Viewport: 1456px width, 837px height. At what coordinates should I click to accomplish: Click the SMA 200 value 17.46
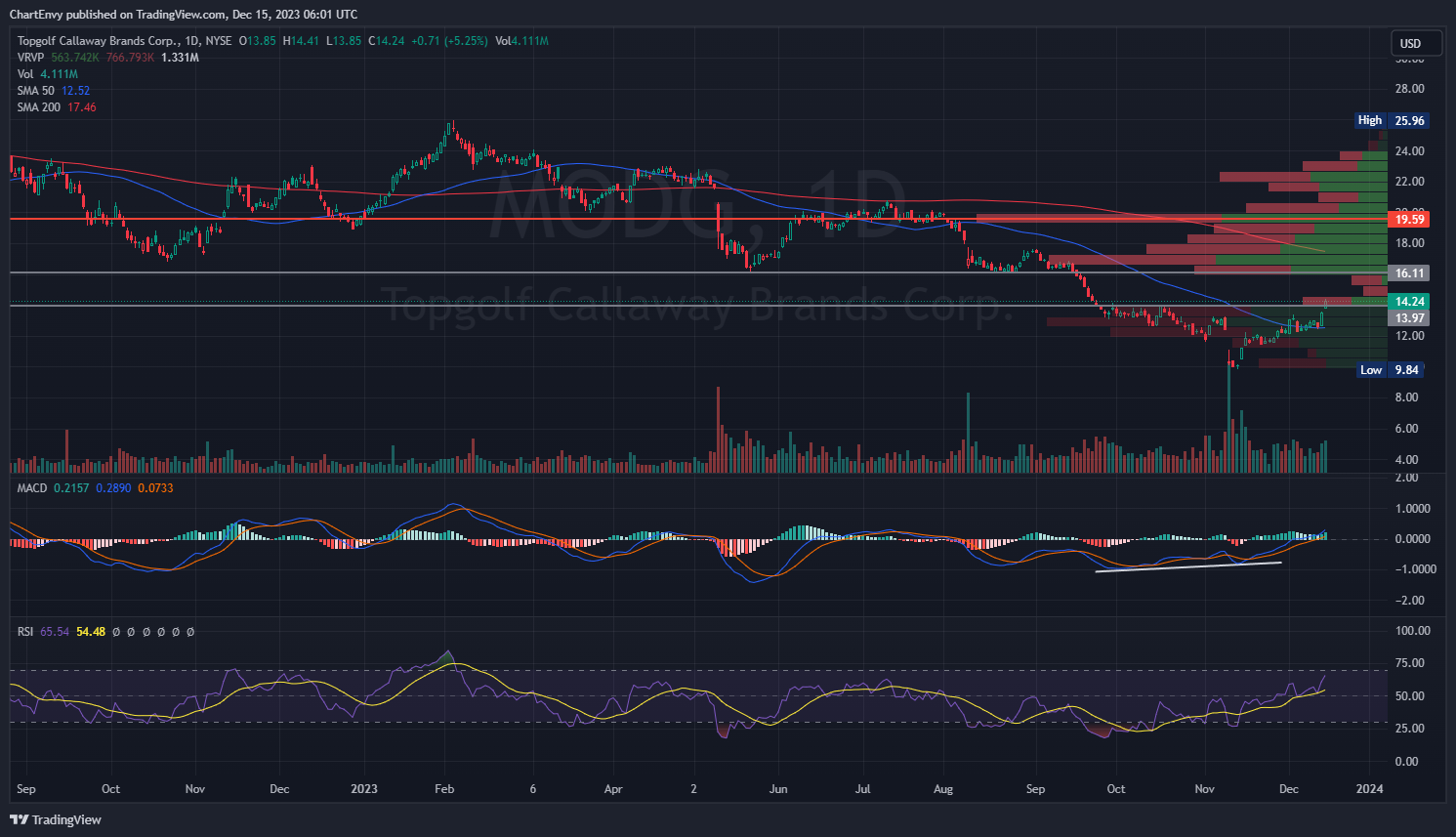pyautogui.click(x=82, y=107)
